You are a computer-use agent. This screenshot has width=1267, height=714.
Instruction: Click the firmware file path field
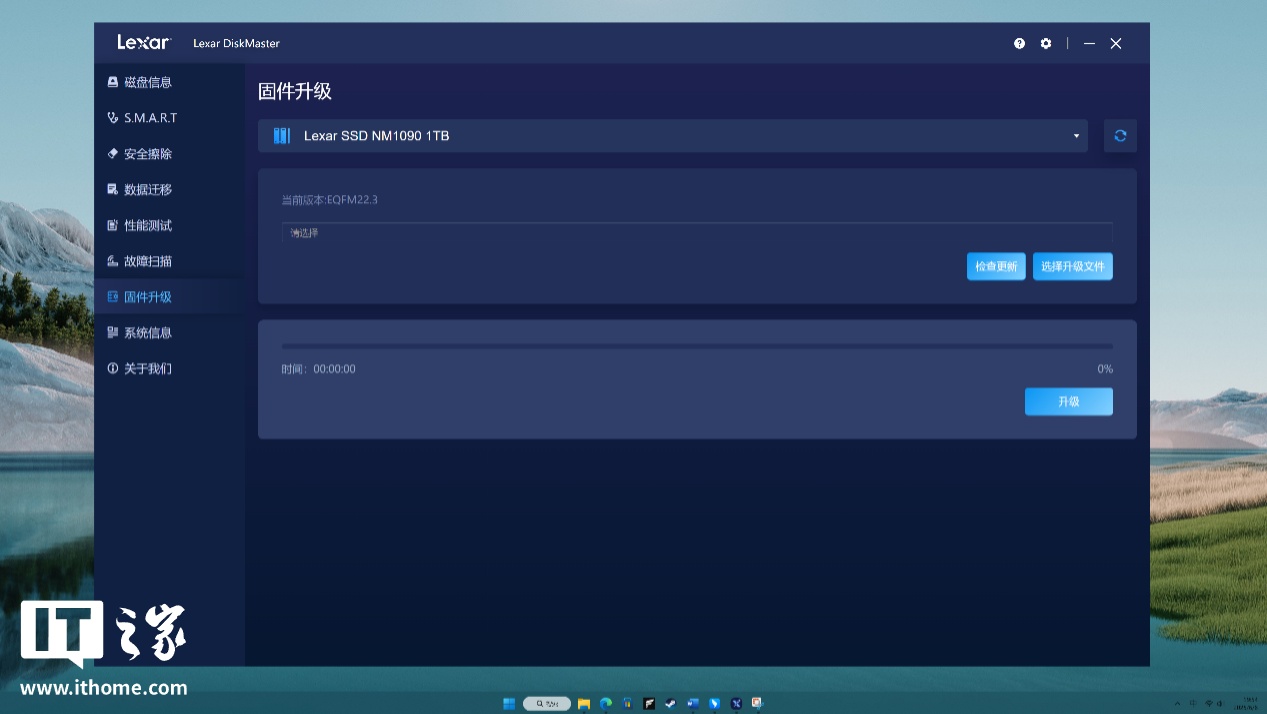[696, 233]
